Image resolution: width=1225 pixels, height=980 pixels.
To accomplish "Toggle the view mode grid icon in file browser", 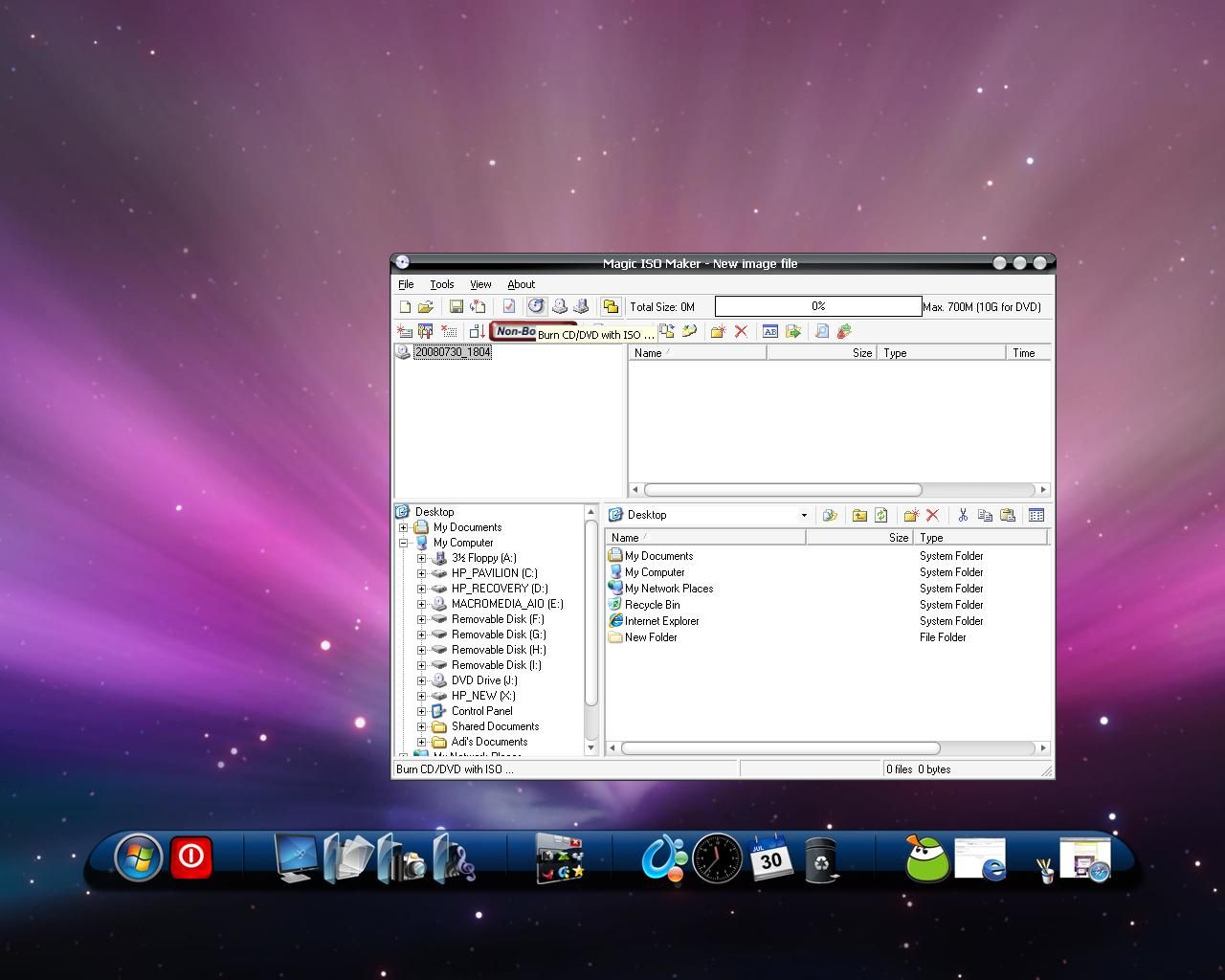I will pos(1036,515).
